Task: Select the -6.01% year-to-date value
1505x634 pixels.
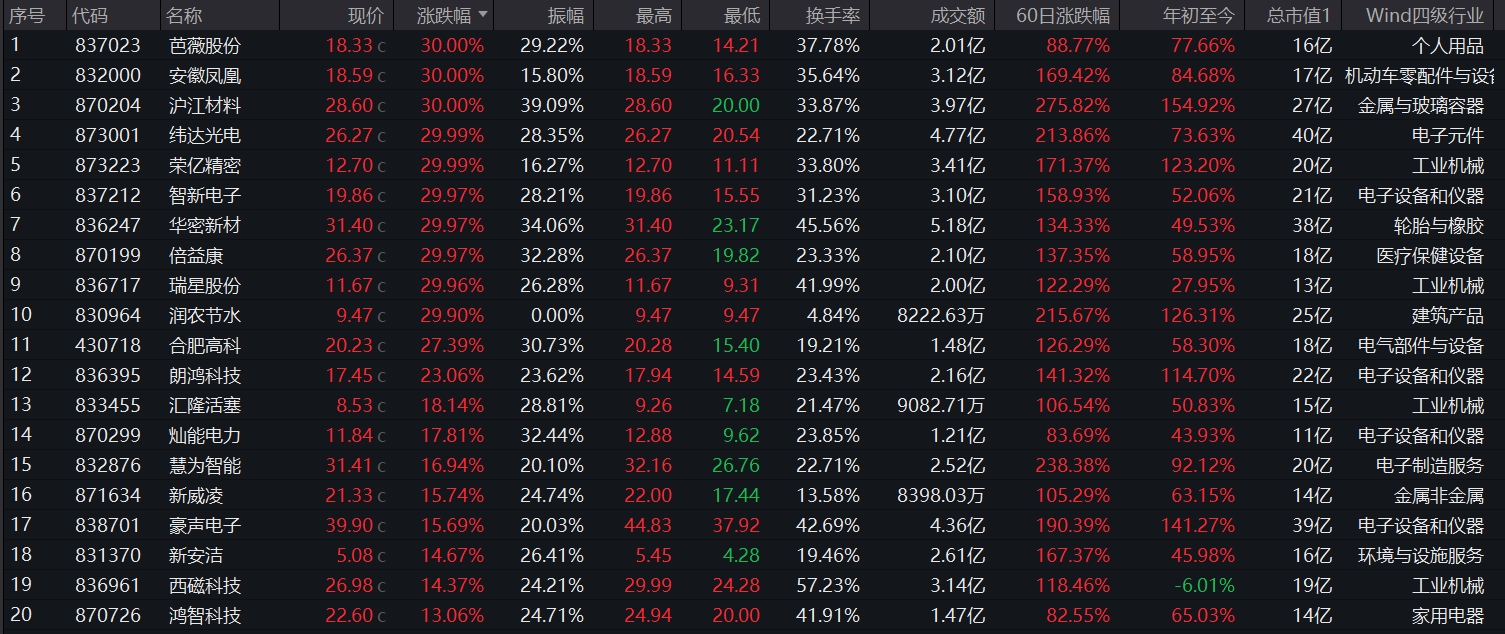Action: tap(1206, 585)
